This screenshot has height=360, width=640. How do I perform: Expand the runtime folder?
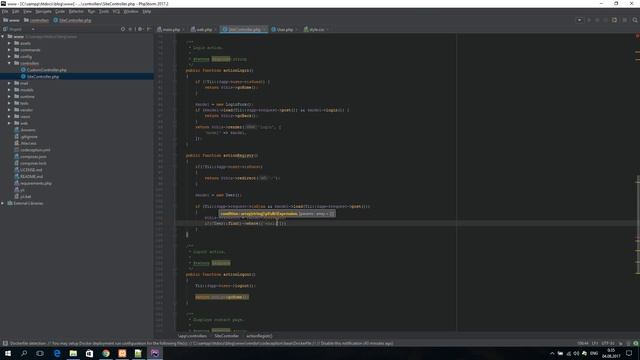tap(9, 96)
